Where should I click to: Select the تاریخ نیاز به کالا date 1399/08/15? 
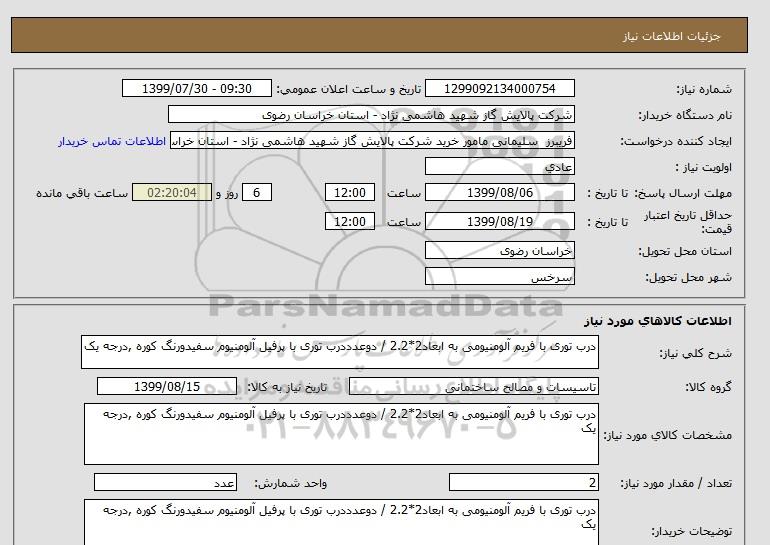(x=166, y=386)
